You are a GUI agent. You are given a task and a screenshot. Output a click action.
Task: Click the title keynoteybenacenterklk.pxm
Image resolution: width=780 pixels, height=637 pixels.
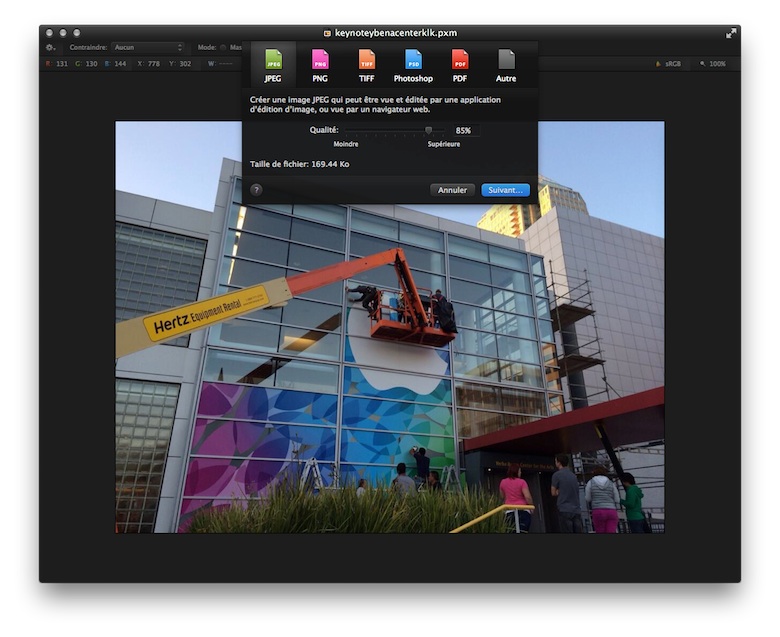(x=396, y=33)
